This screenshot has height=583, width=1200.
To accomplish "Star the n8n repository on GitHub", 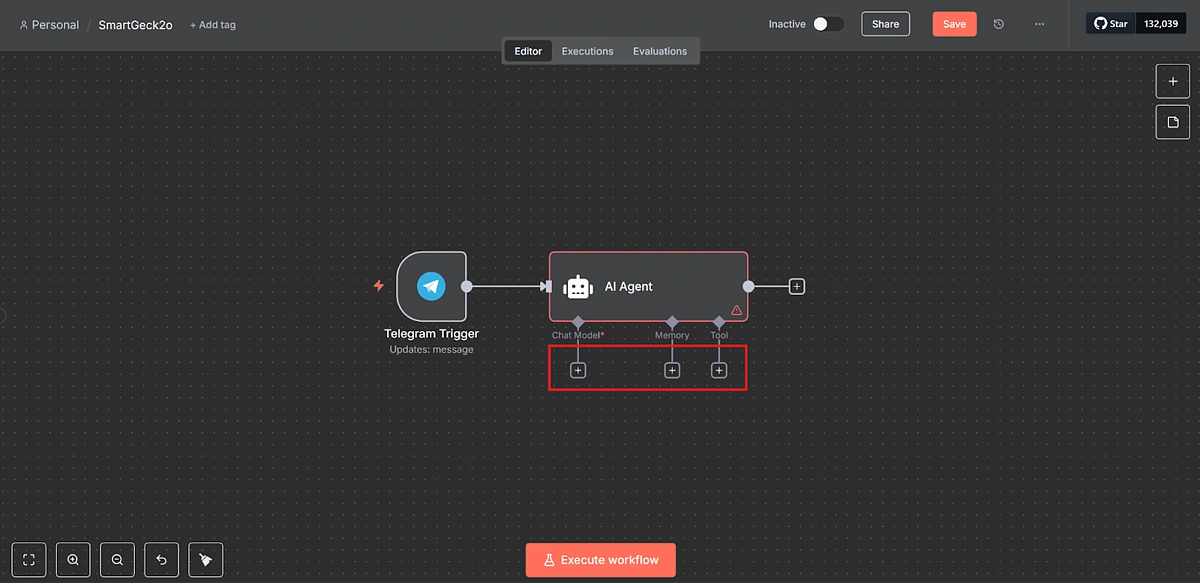I will point(1110,22).
